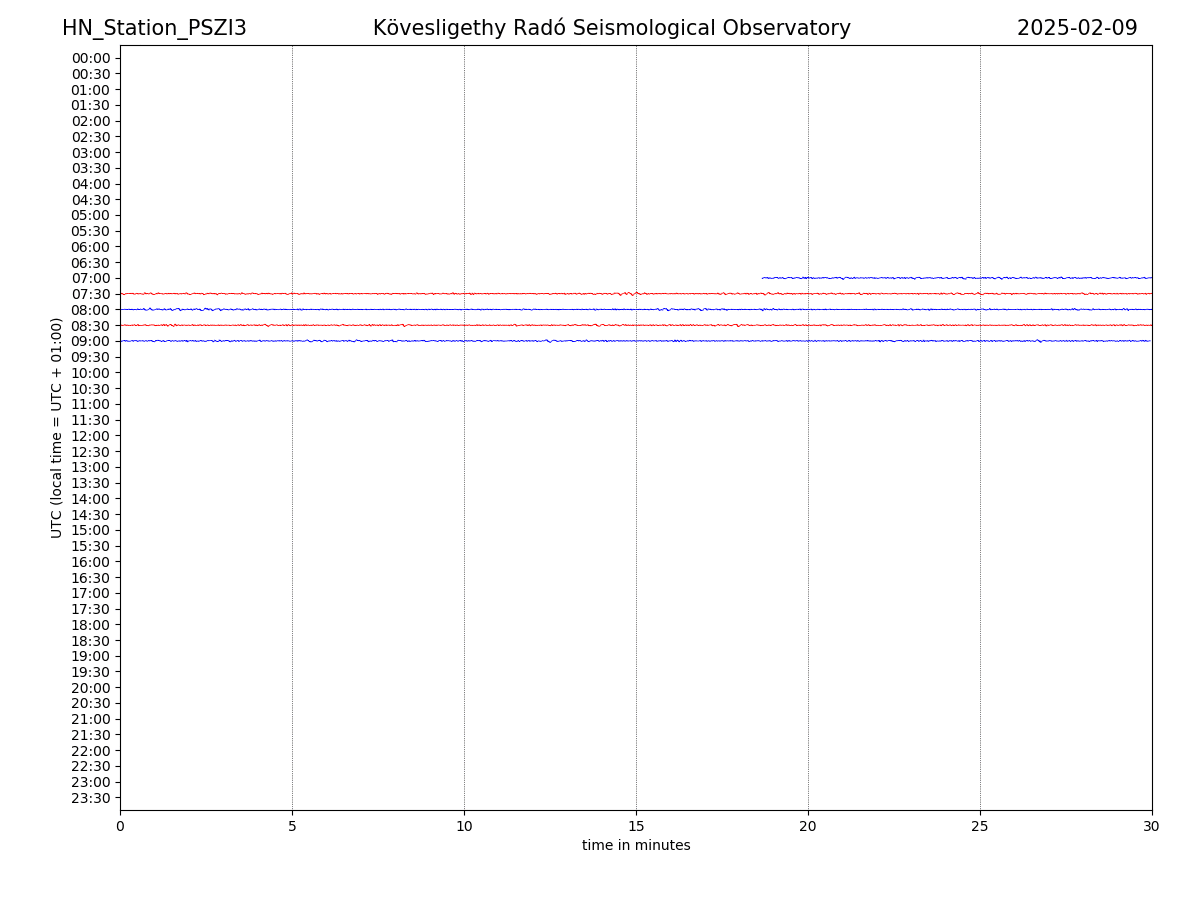The image size is (1200, 900).
Task: Click the 18:00 tick label
Action: tap(91, 625)
